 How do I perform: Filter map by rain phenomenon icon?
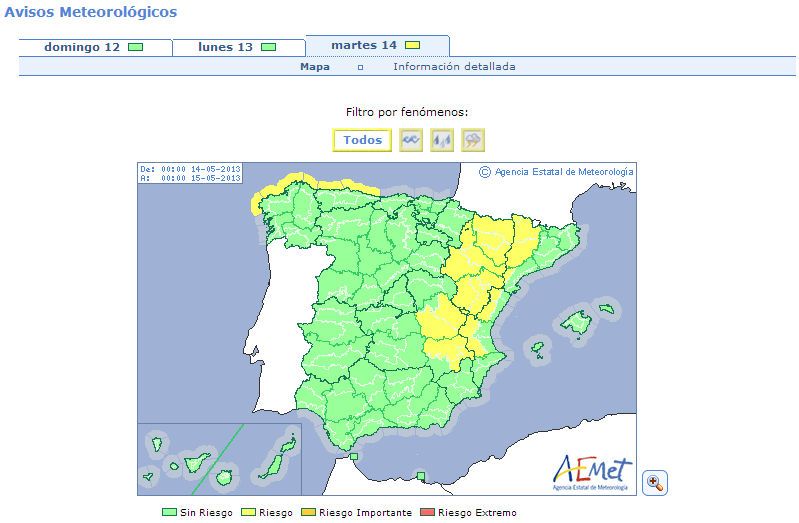coord(442,140)
